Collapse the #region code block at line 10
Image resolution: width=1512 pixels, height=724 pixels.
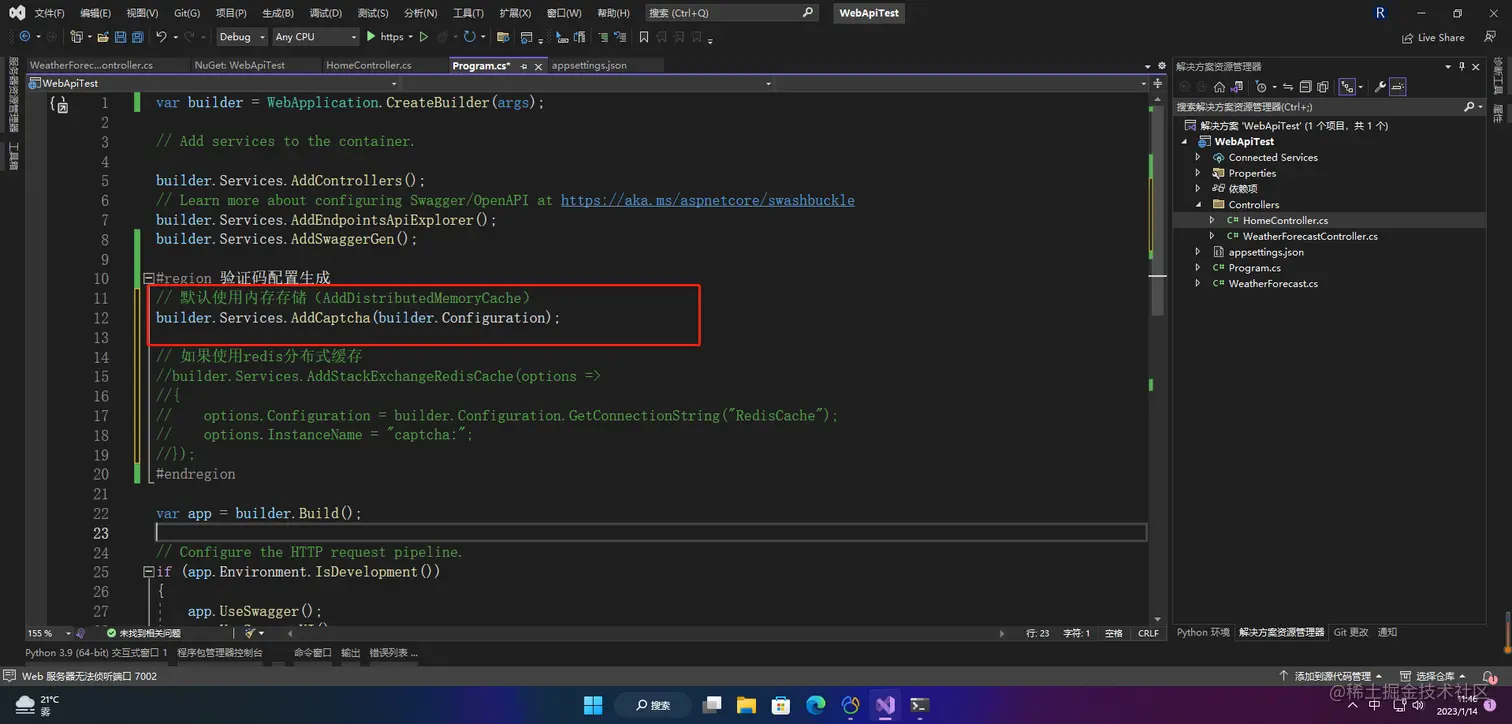[x=148, y=278]
